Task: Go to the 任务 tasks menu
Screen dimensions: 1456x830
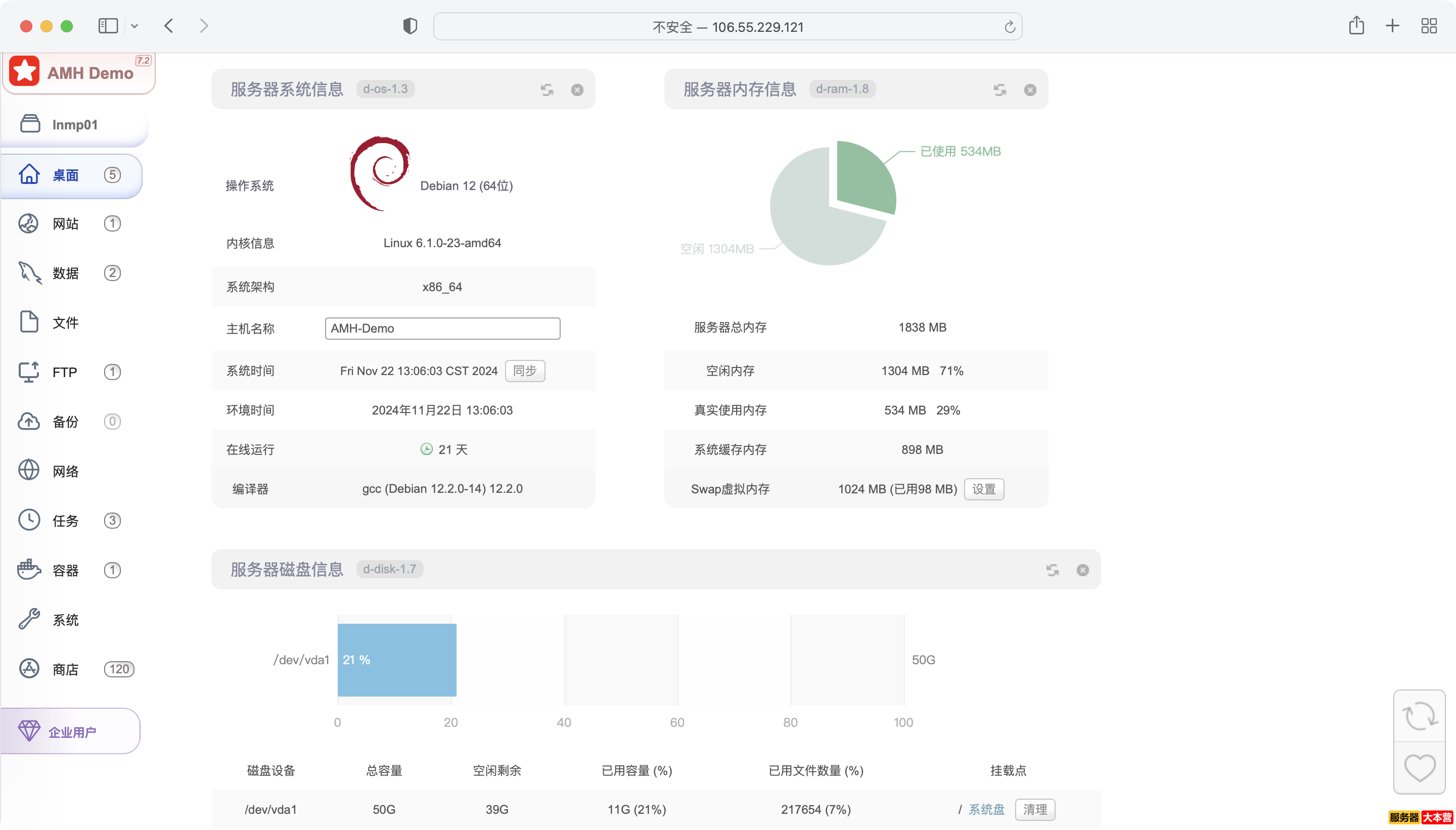Action: pos(66,521)
